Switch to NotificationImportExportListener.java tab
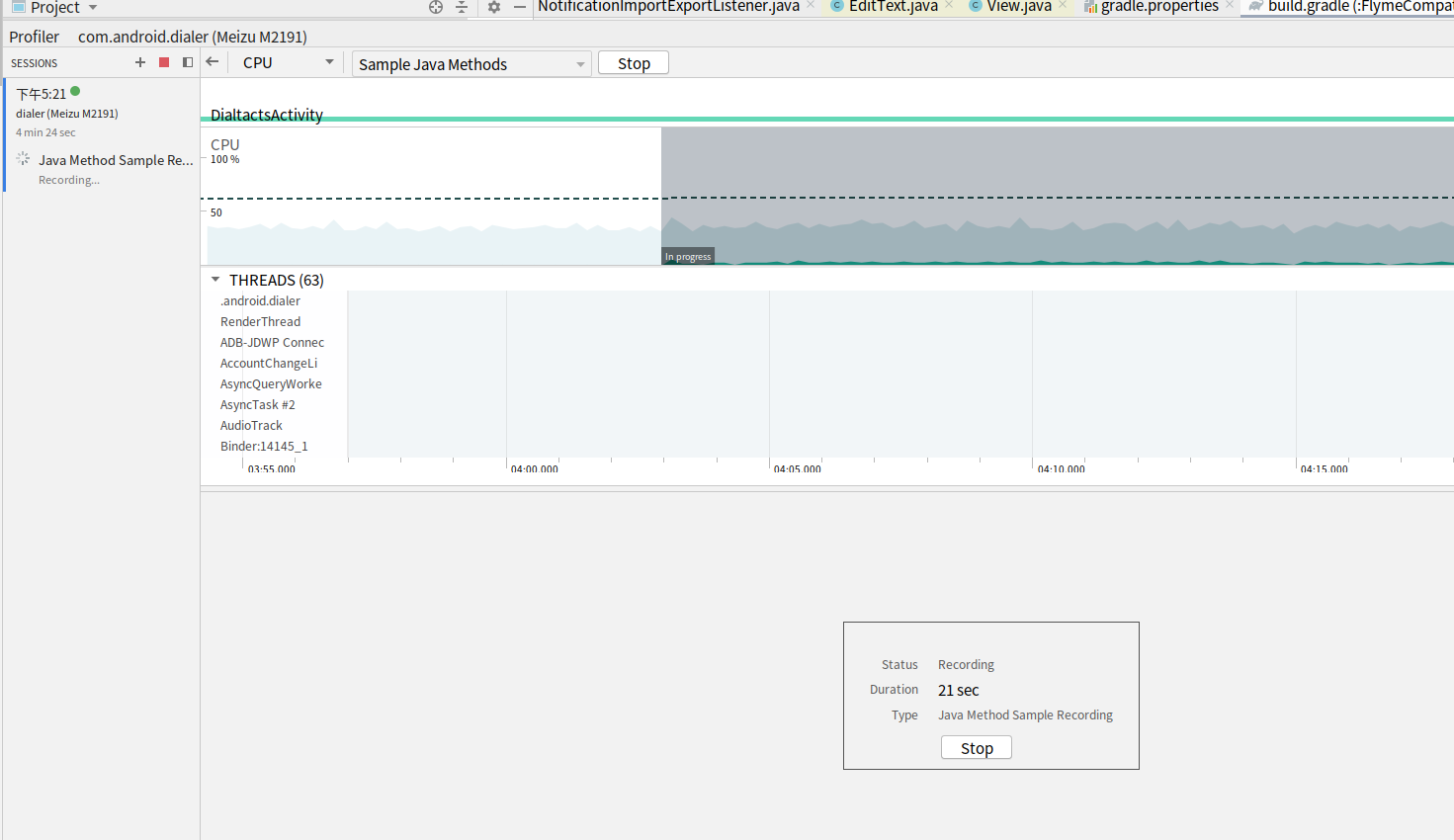Viewport: 1454px width, 840px height. coord(668,6)
